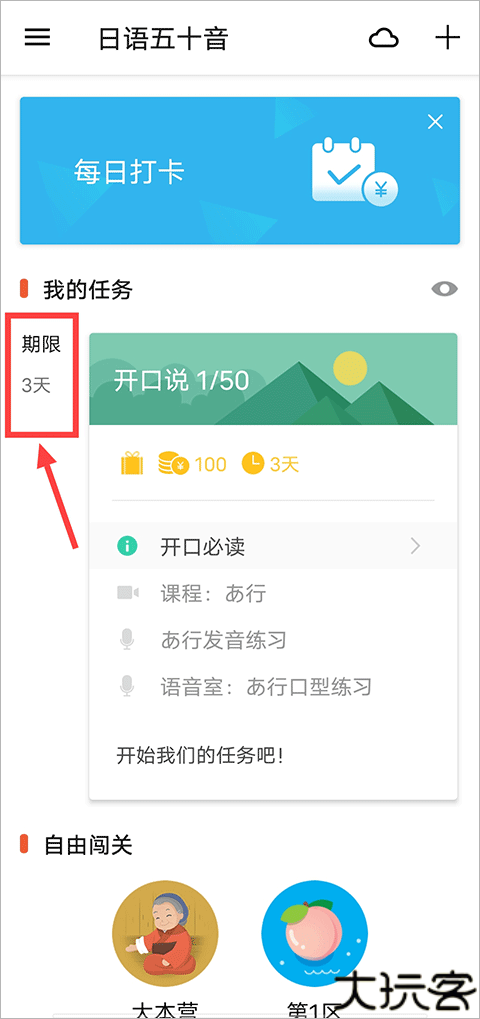Open the hamburger navigation menu
This screenshot has height=1019, width=480.
point(38,38)
